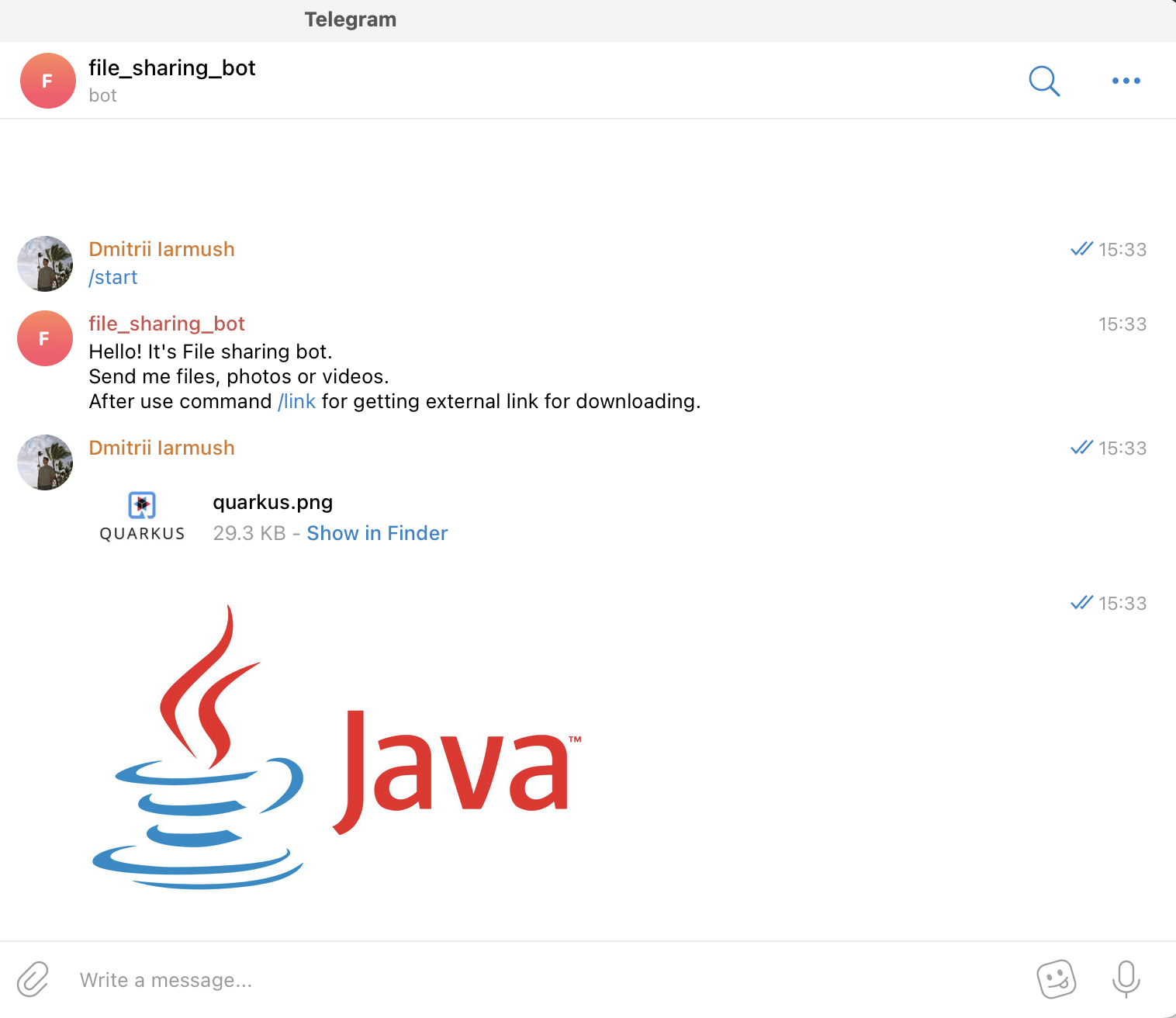Image resolution: width=1176 pixels, height=1018 pixels.
Task: Click file_sharing_bot sender name in message
Action: click(167, 324)
